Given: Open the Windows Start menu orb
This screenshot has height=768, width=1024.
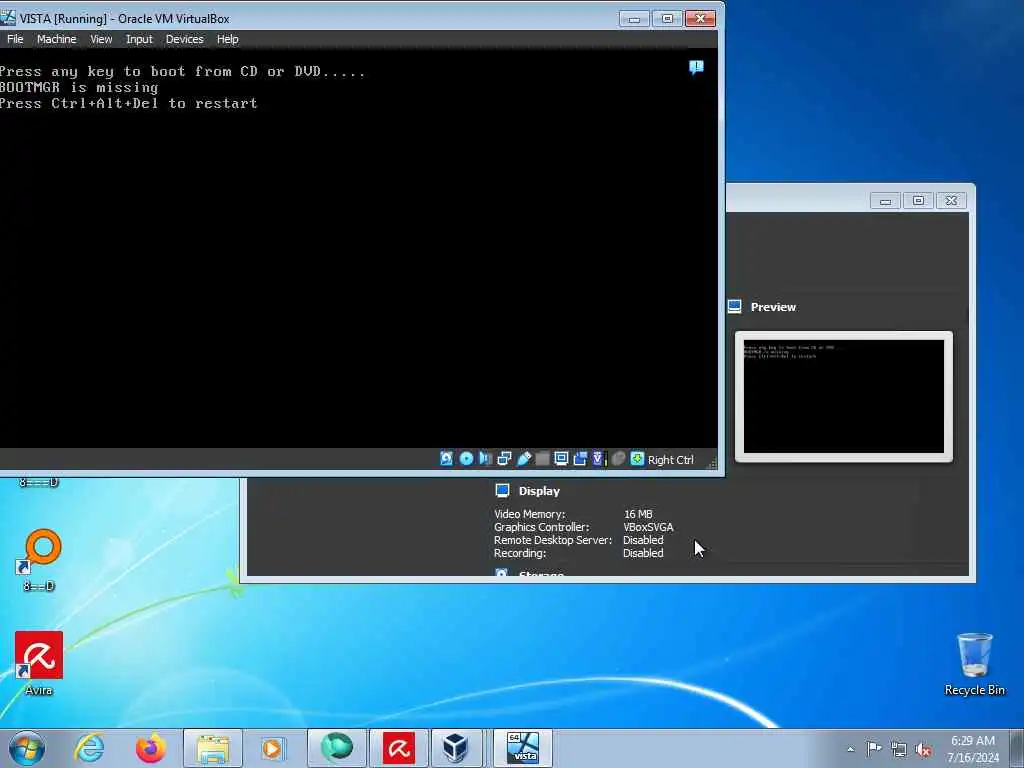Looking at the screenshot, I should click(27, 748).
